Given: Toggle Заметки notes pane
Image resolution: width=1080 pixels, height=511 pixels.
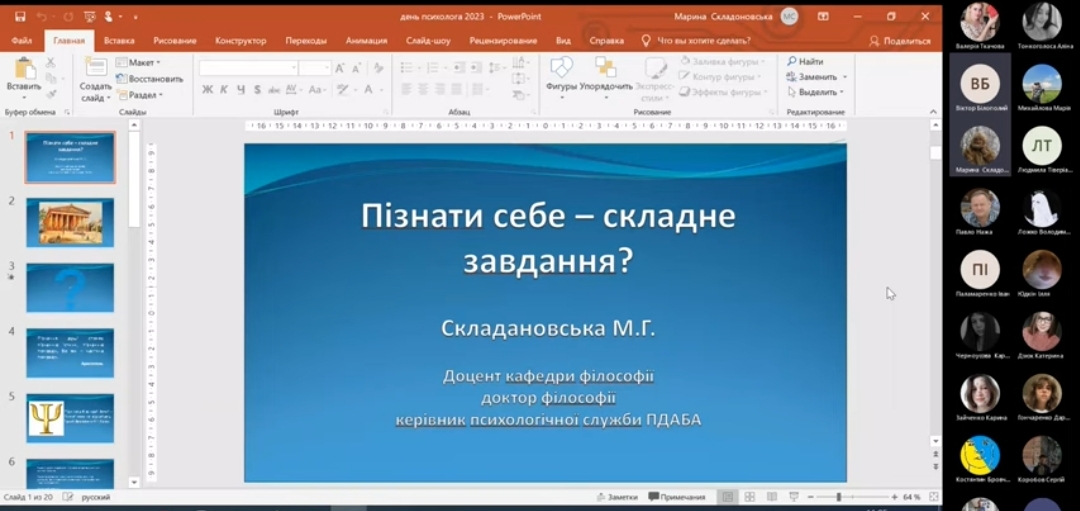Looking at the screenshot, I should (618, 497).
